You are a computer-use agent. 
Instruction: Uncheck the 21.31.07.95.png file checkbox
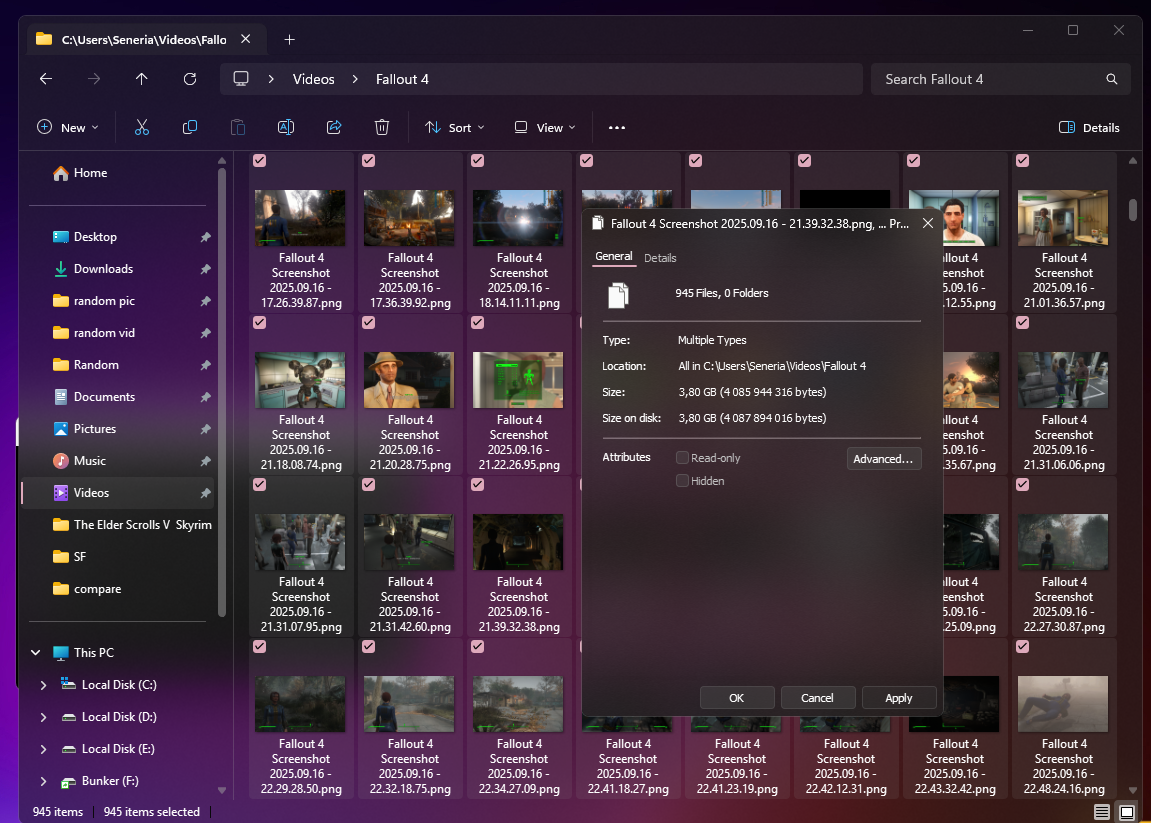[259, 485]
